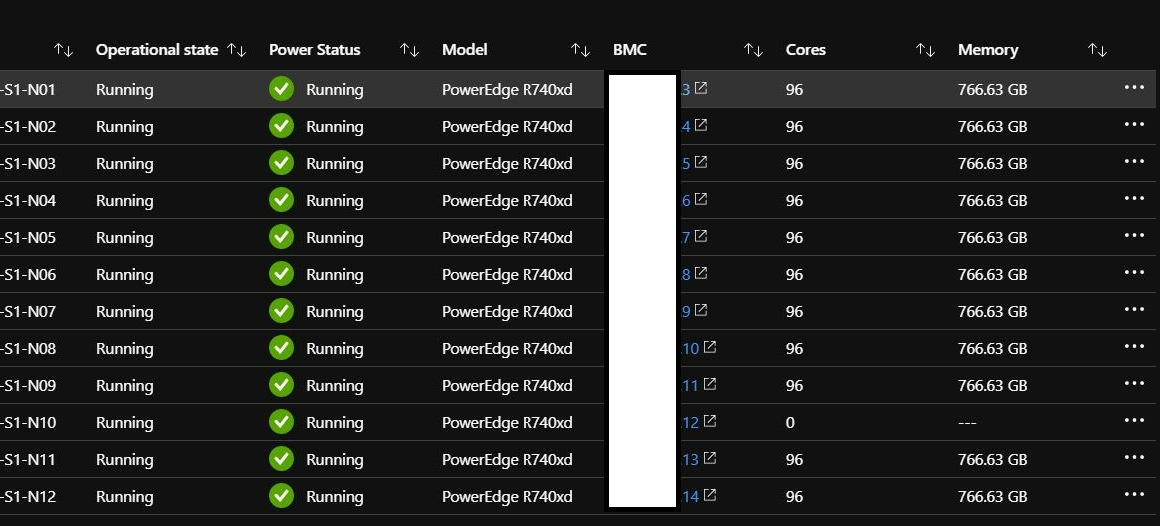Image resolution: width=1160 pixels, height=526 pixels.
Task: Sort table by Model column arrows
Action: (x=580, y=50)
